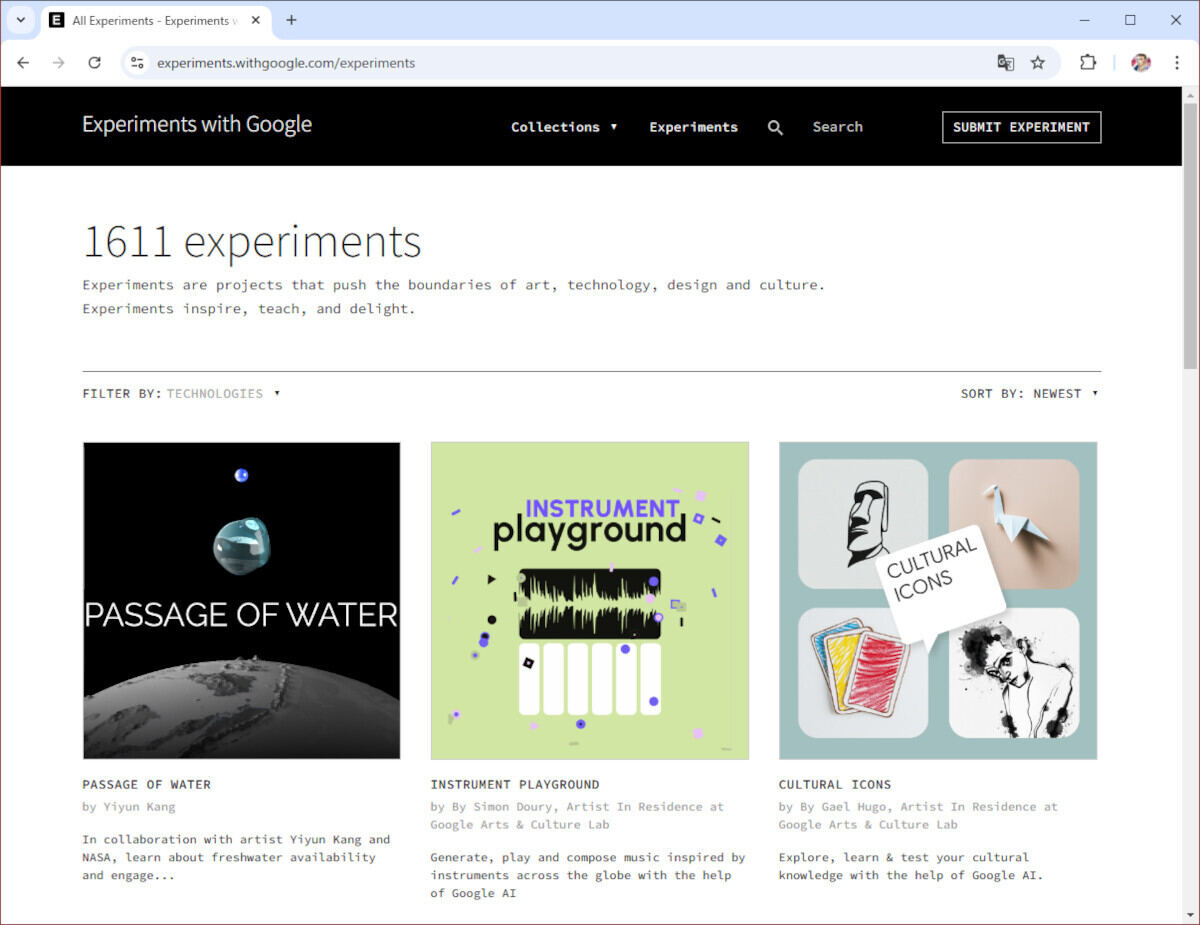Click the translate page icon
1200x925 pixels.
coord(1006,63)
